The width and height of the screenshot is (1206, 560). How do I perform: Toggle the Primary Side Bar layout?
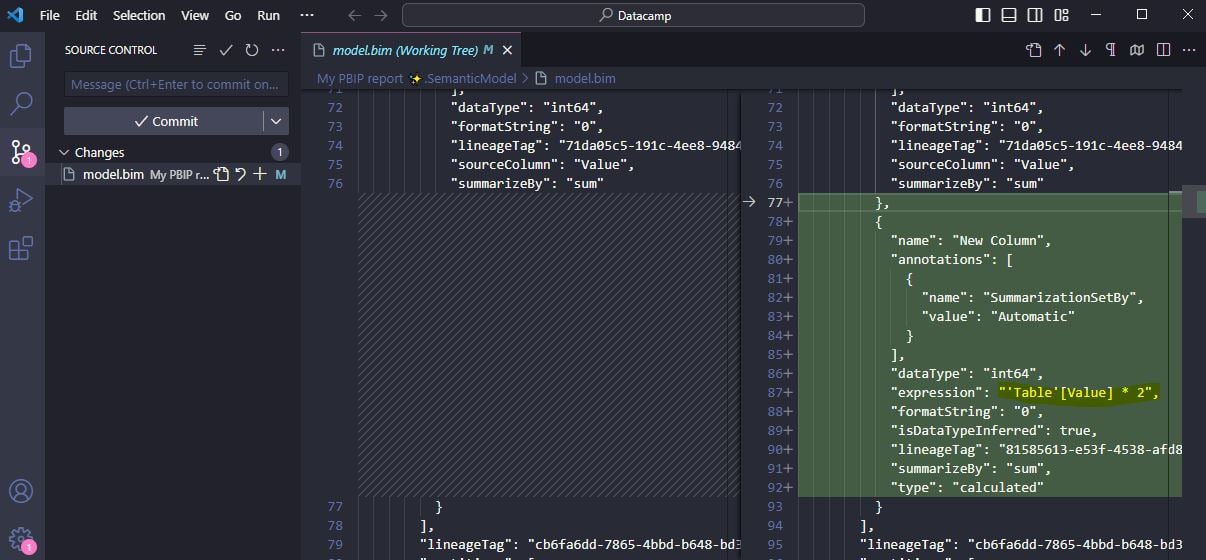point(983,15)
